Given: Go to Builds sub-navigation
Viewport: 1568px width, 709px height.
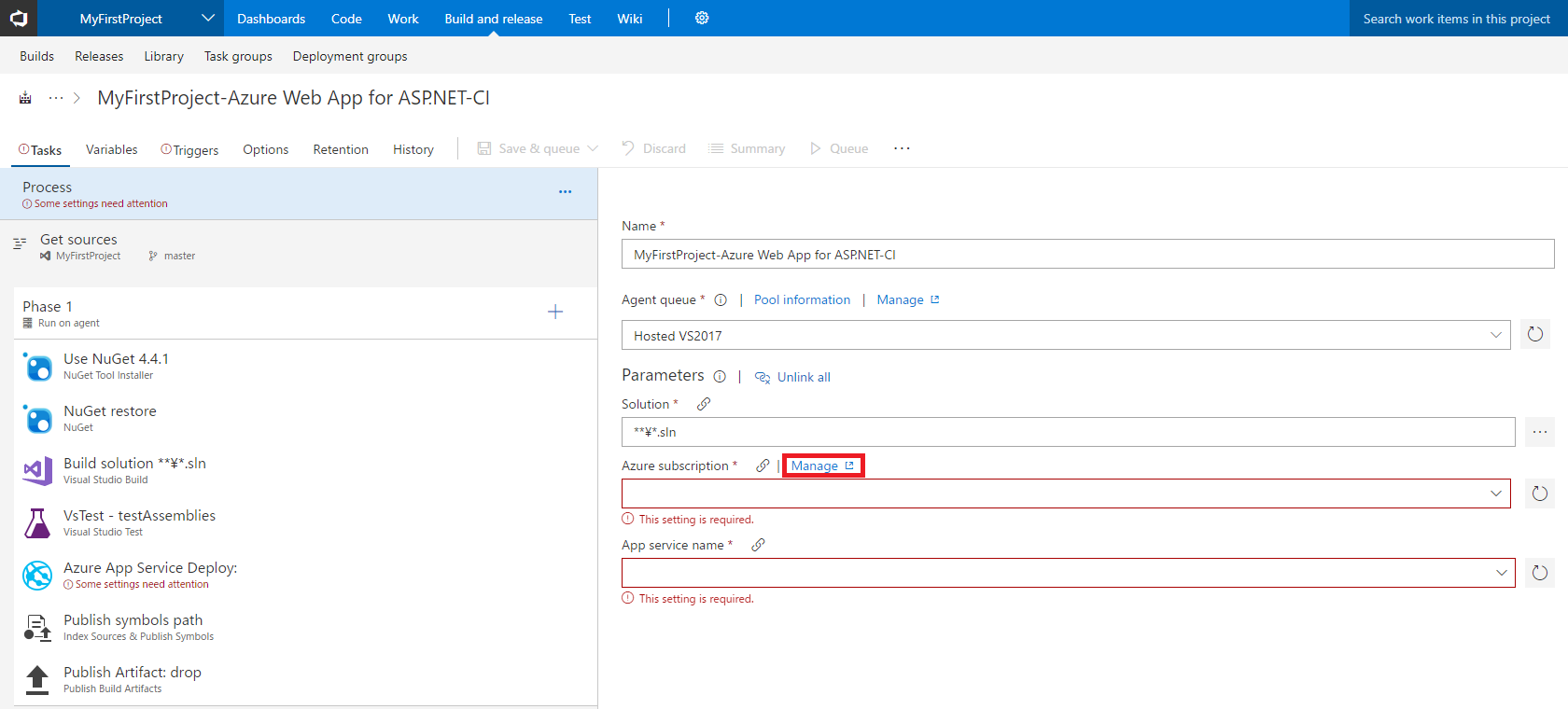Looking at the screenshot, I should click(37, 56).
